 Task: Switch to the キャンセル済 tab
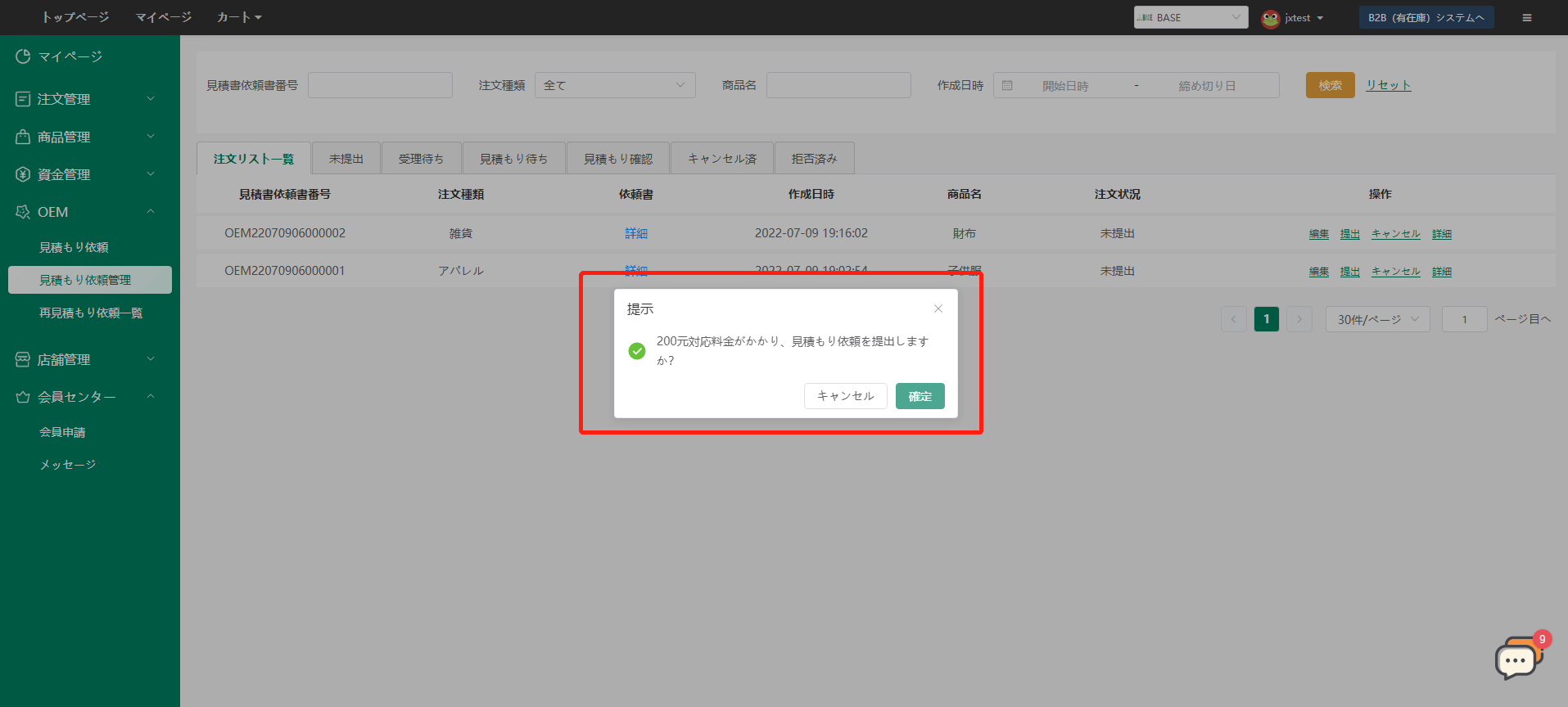point(722,158)
